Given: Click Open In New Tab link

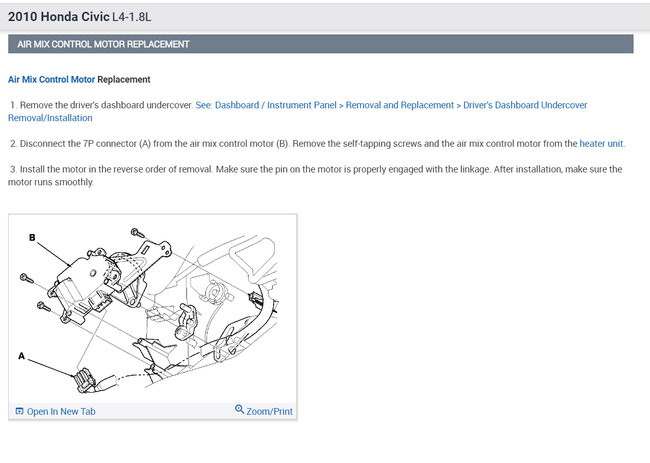Looking at the screenshot, I should (61, 412).
